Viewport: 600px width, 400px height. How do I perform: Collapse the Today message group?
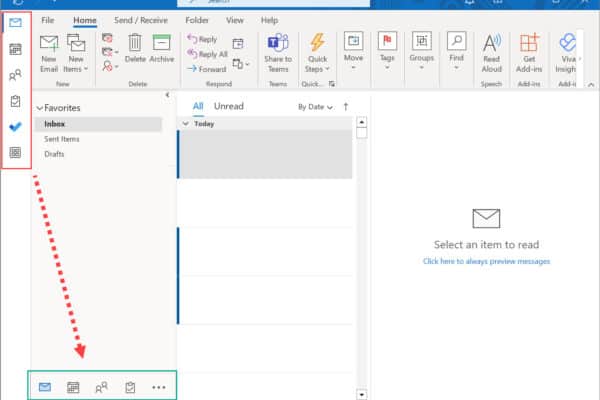(184, 123)
